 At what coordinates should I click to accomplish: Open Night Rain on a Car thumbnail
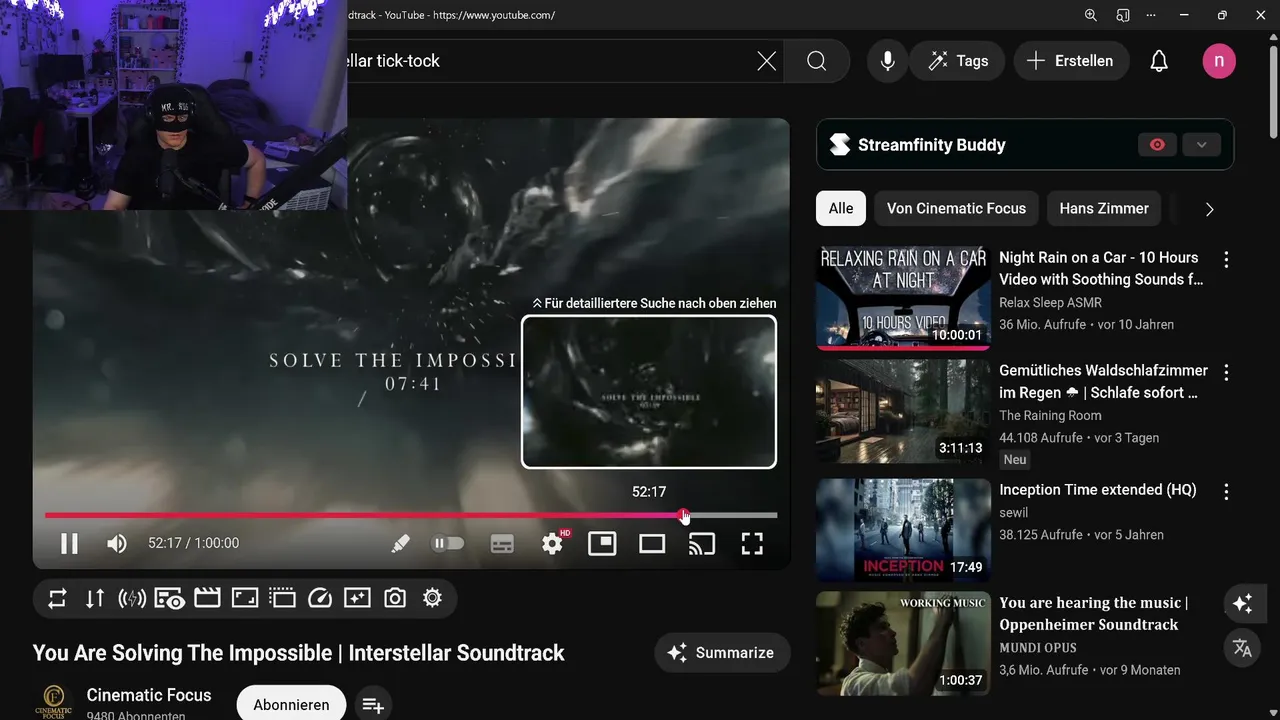[x=903, y=299]
